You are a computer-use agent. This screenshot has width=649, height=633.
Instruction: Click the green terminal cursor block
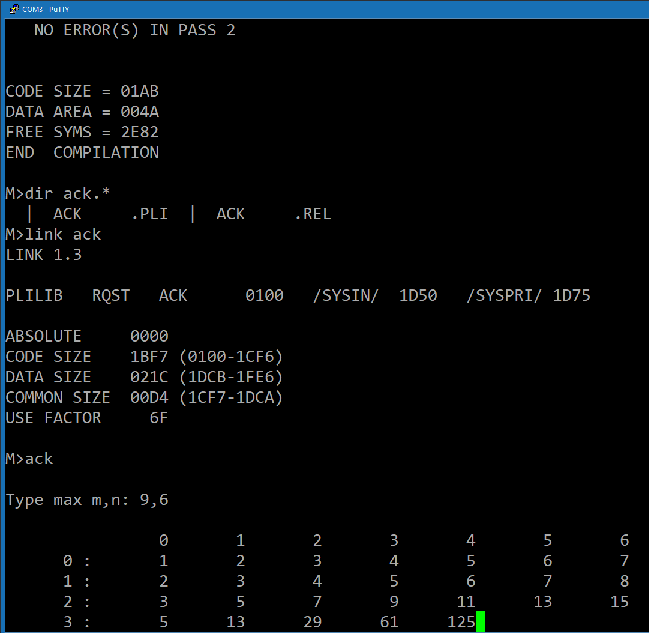pyautogui.click(x=480, y=621)
